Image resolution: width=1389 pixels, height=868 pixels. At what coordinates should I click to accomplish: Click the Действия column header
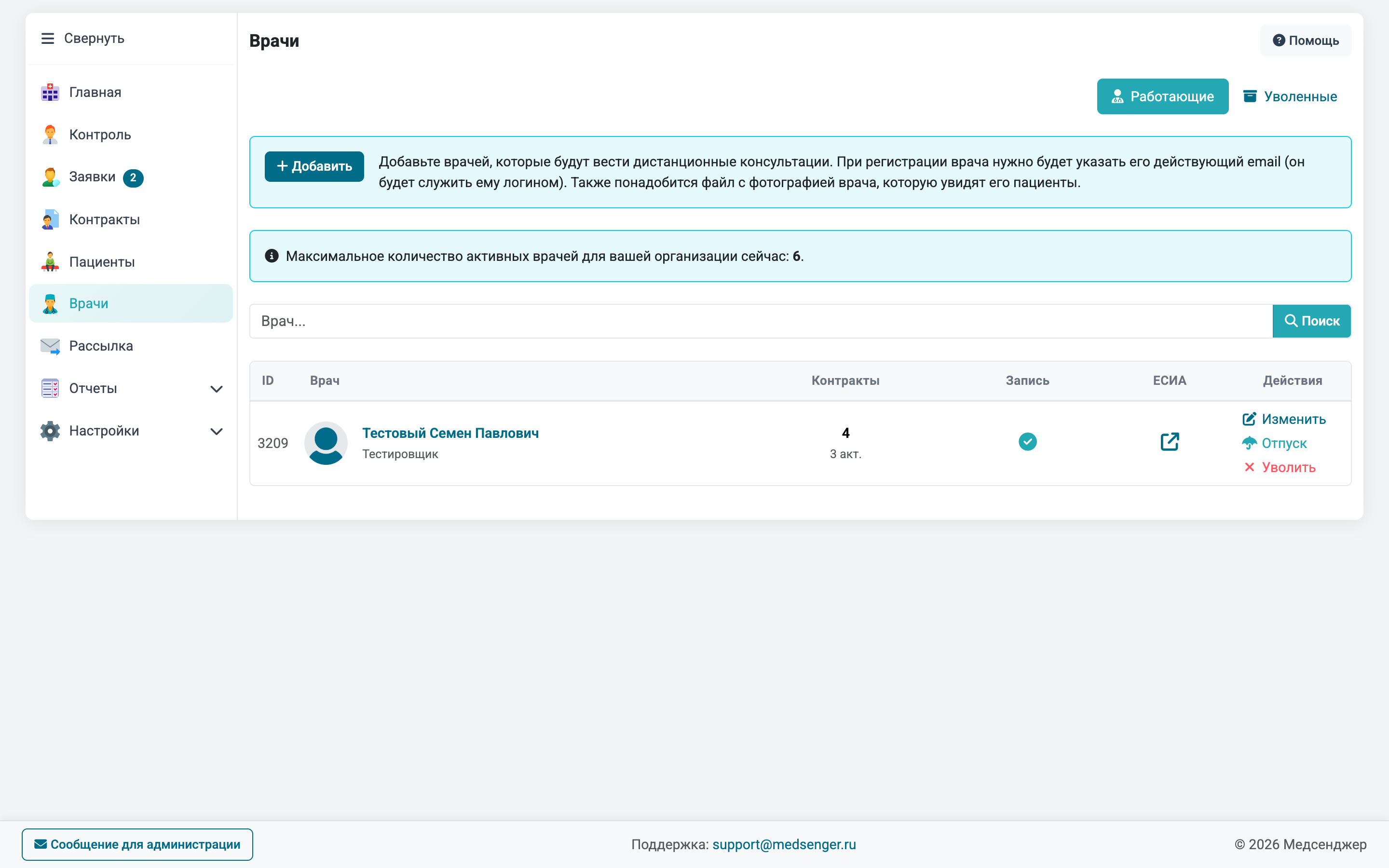coord(1292,380)
